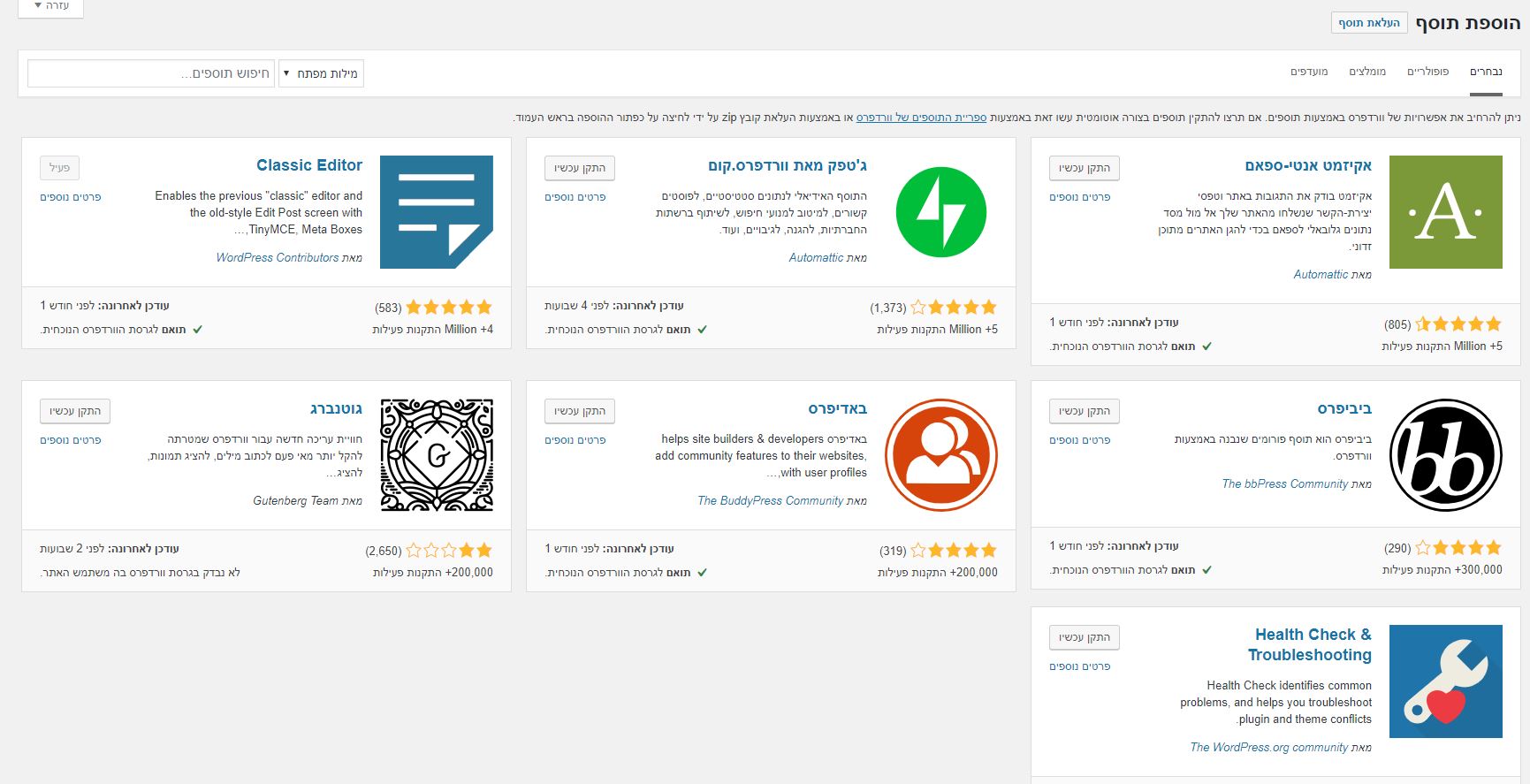Click the compatibility checkmark in the Jetpack card
1530x784 pixels.
point(702,330)
